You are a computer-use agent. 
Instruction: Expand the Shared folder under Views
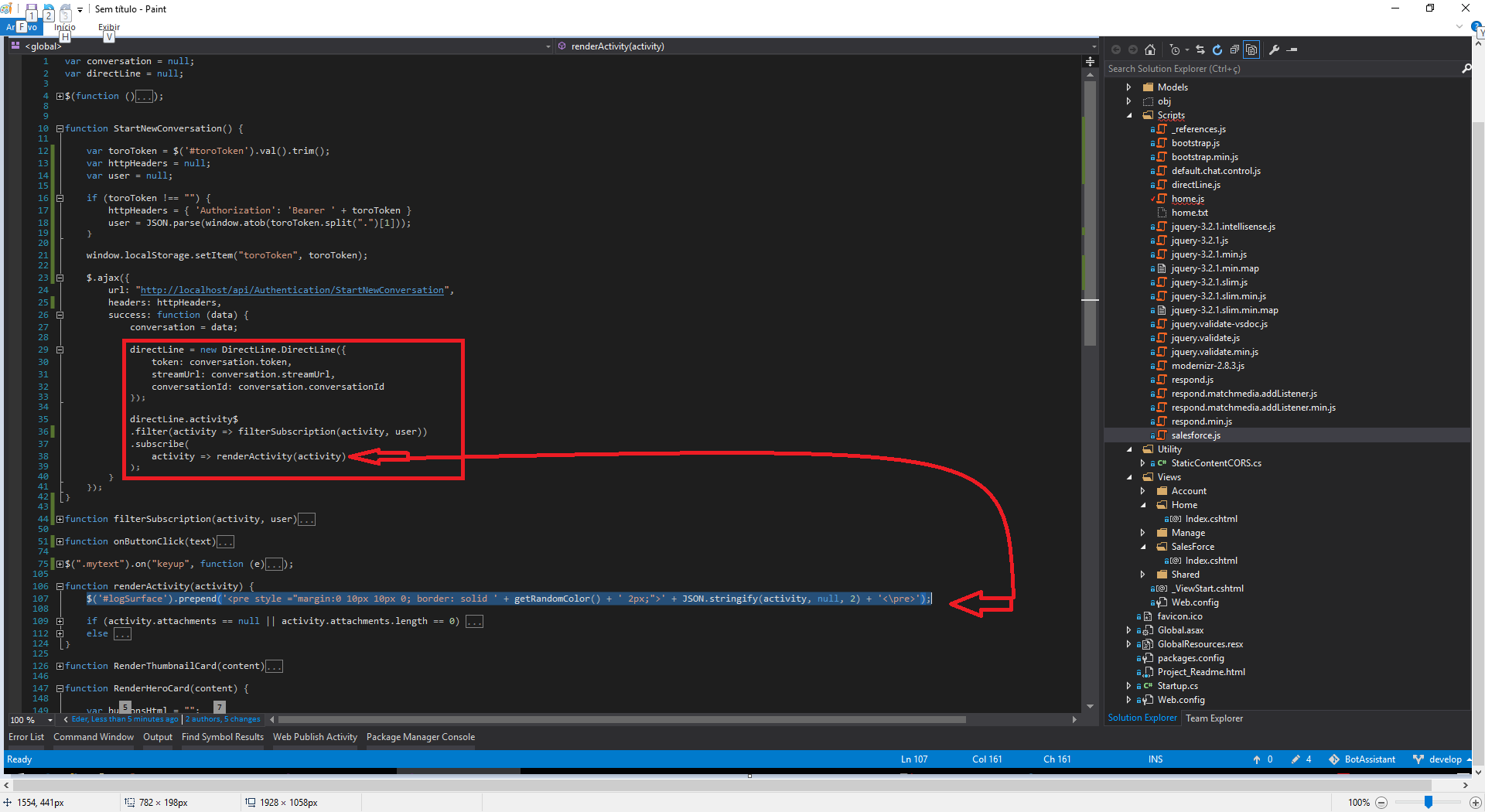pos(1142,574)
